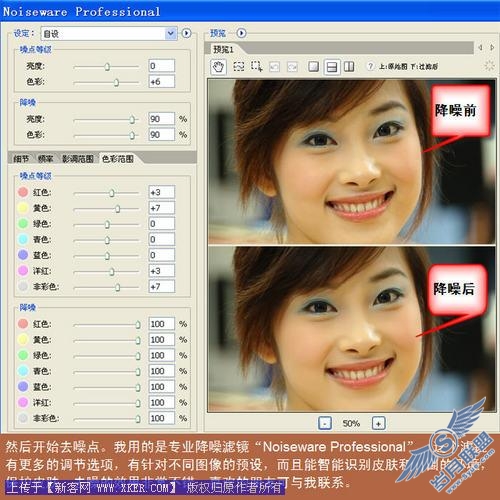Screen dimensions: 500x500
Task: Click the 洋红 noise reduction field showing 100
Action: 161,402
